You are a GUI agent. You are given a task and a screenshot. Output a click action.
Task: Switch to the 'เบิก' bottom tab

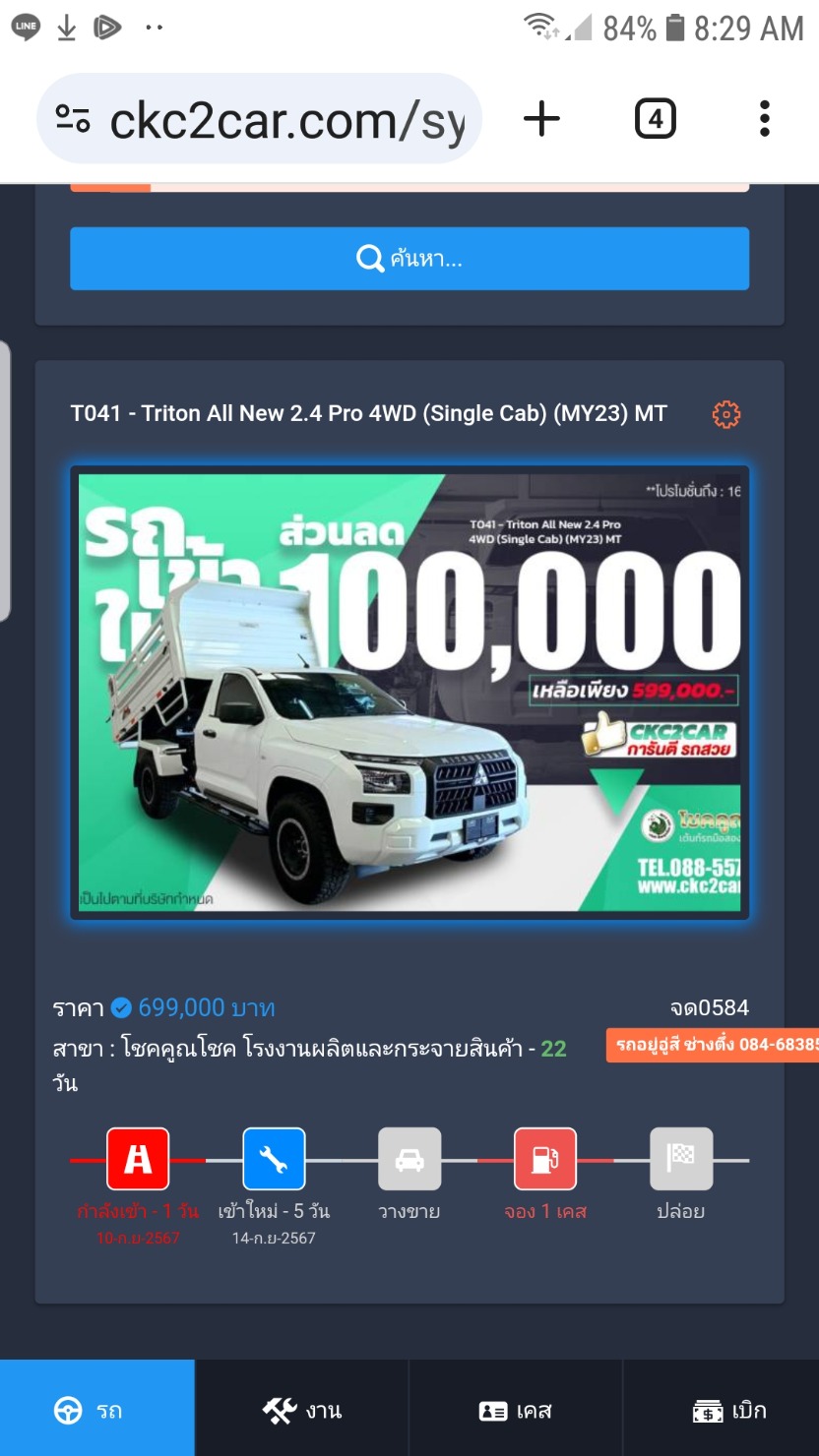[728, 1409]
